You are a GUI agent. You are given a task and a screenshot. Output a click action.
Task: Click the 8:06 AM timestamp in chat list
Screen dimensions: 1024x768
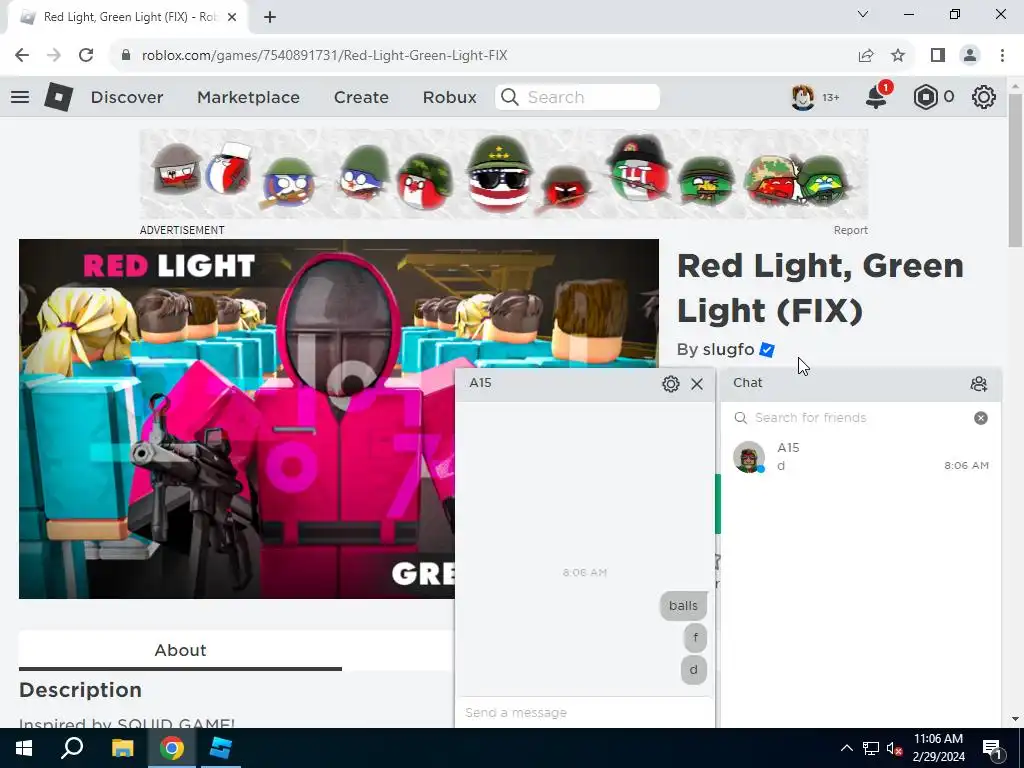click(966, 466)
